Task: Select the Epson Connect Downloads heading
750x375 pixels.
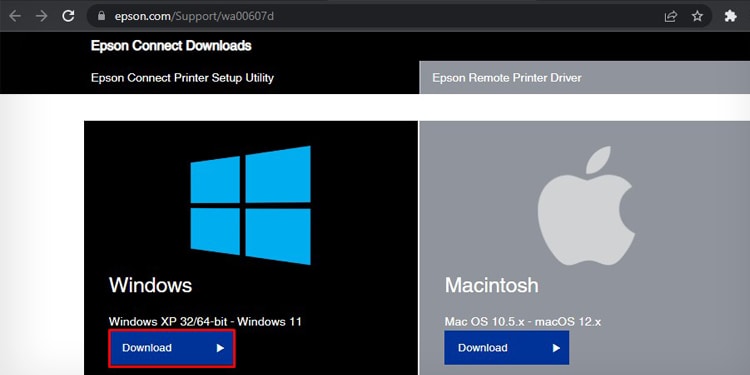Action: pos(171,46)
